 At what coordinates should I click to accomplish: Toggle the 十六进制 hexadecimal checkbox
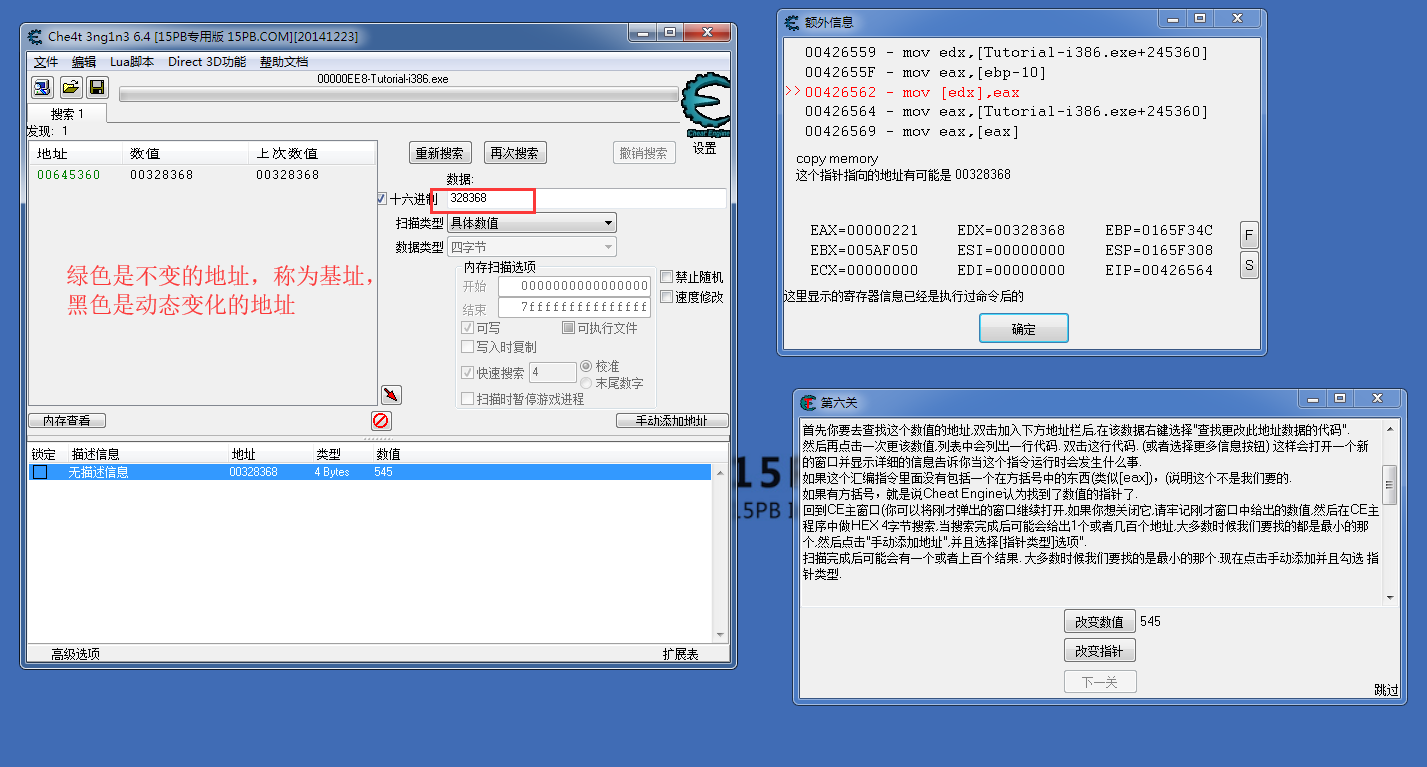(x=382, y=199)
